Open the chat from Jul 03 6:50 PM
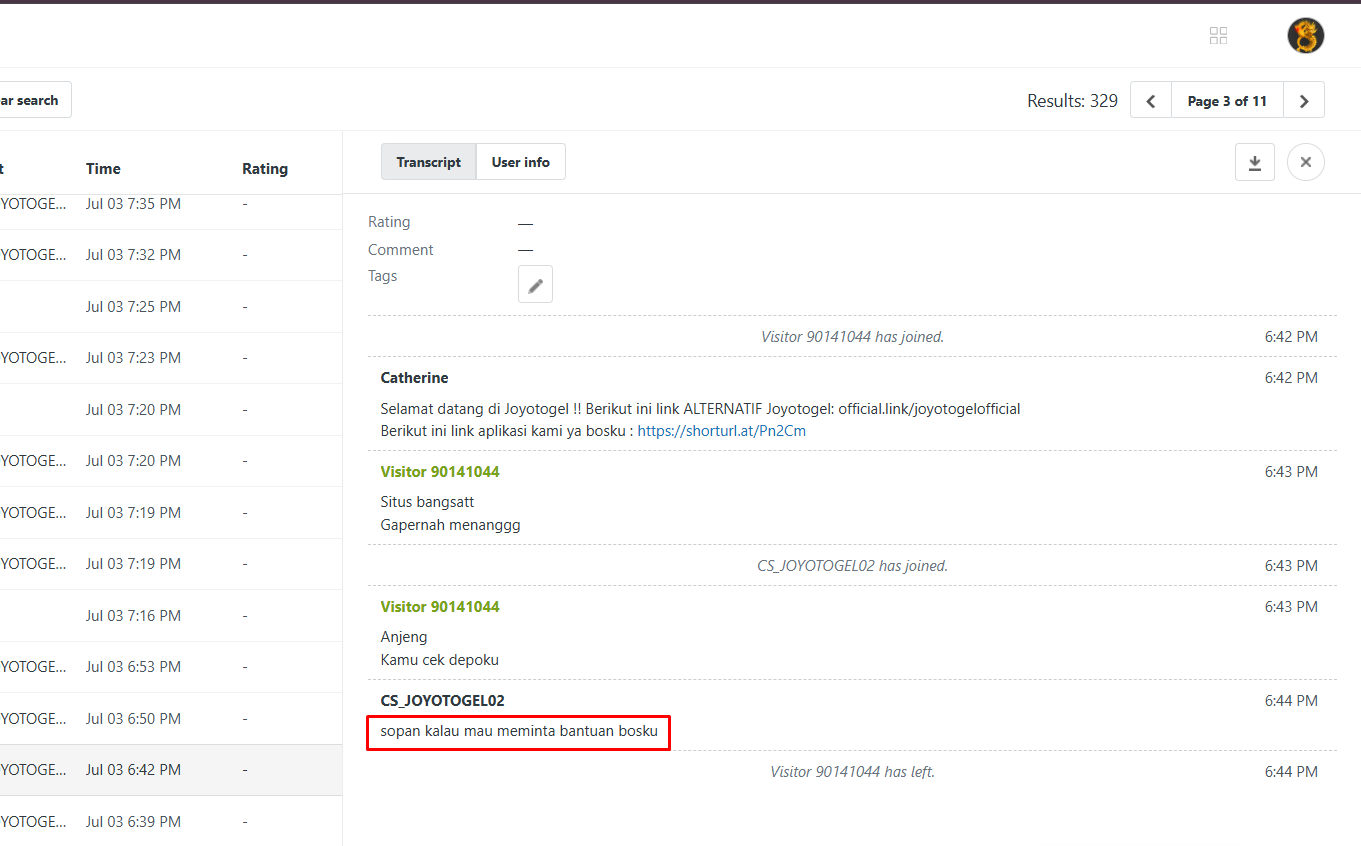 coord(171,719)
